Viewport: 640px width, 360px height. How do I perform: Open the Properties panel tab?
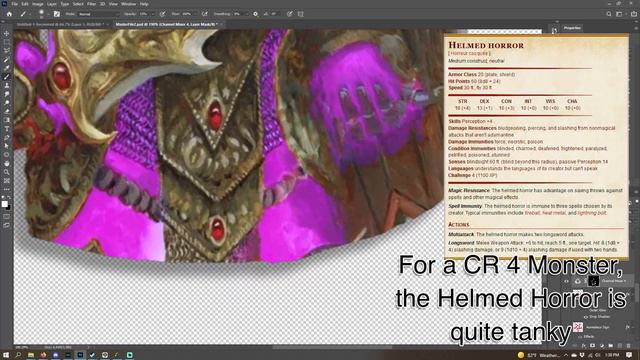point(572,28)
